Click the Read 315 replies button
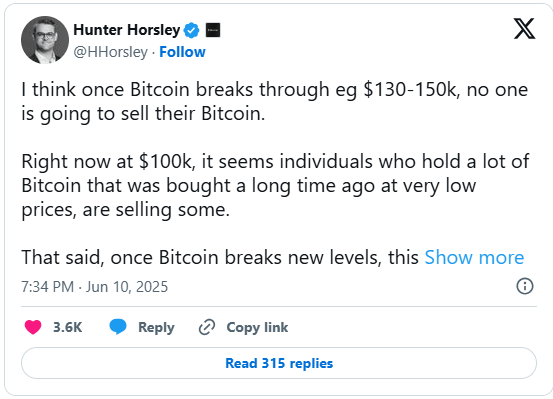The height and width of the screenshot is (399, 553). [x=279, y=363]
